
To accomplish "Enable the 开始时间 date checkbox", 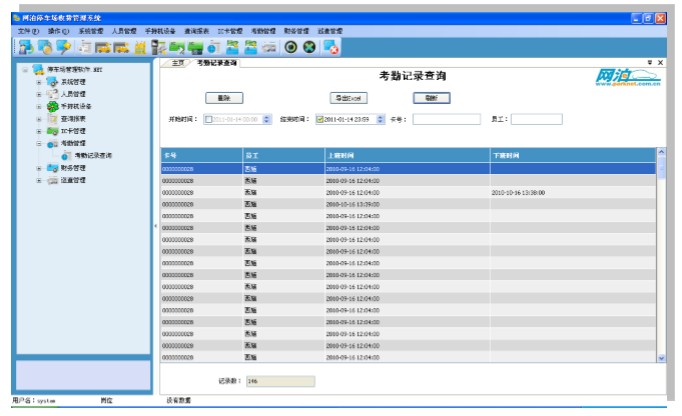I will pos(208,119).
